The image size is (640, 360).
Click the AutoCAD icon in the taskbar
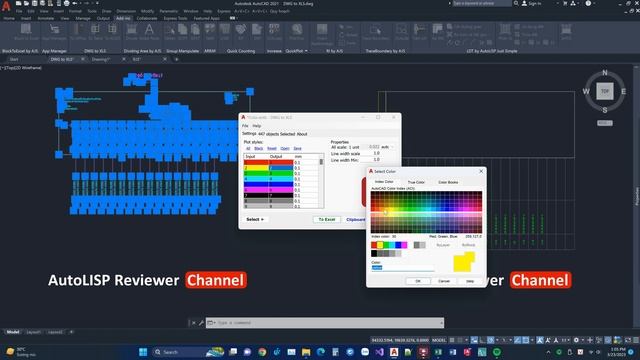394,352
